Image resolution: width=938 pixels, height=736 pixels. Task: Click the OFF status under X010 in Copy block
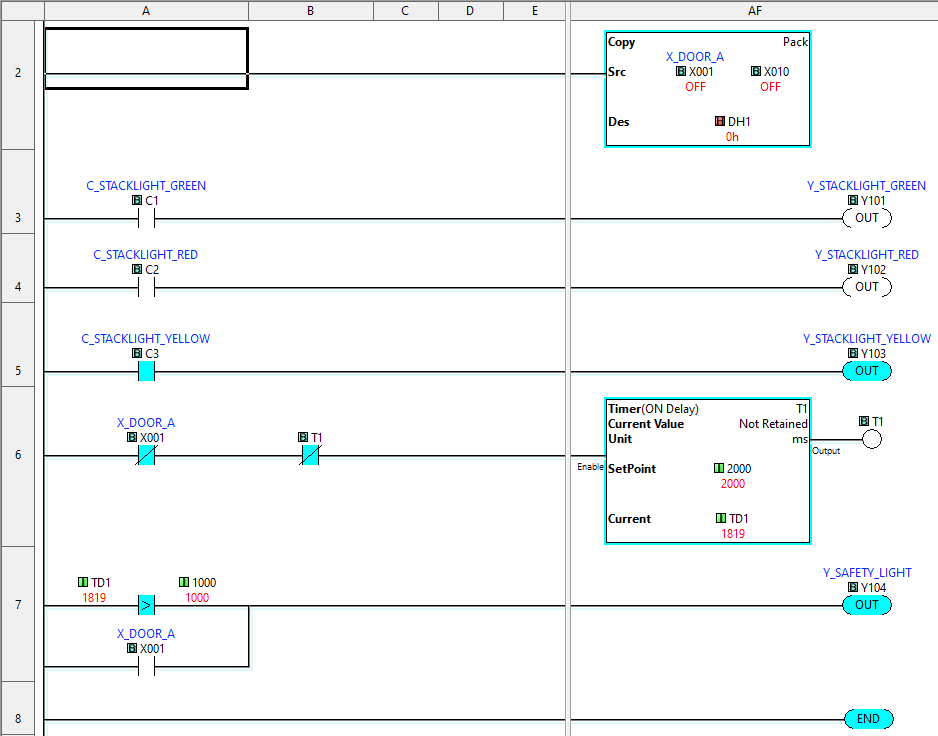770,87
